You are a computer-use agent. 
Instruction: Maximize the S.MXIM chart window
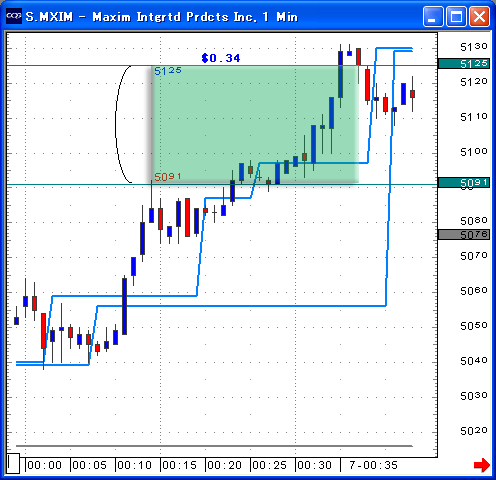[456, 16]
